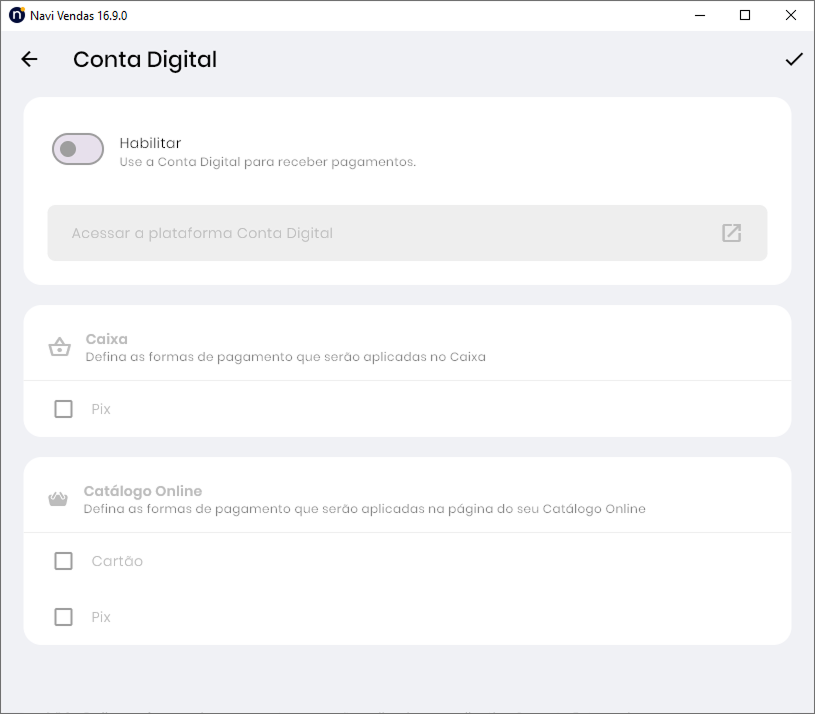Viewport: 815px width, 714px height.
Task: Close the Navi Vendas window
Action: 791,16
